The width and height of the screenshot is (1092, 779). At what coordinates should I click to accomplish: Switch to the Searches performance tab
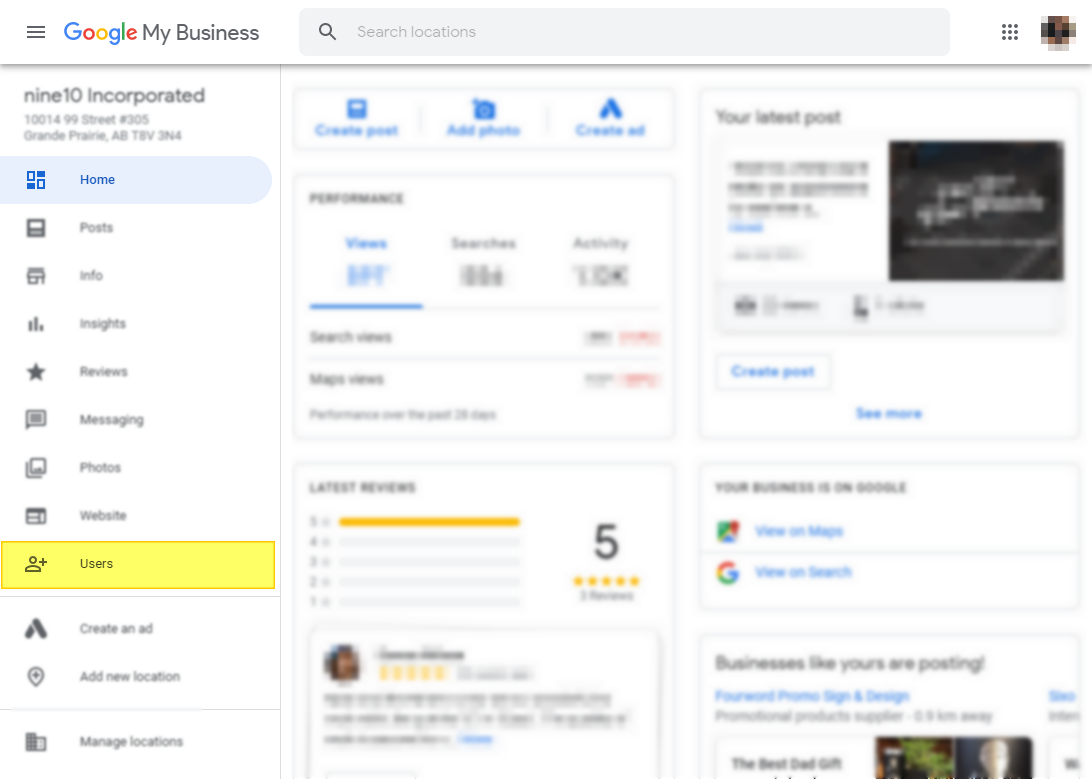click(483, 243)
